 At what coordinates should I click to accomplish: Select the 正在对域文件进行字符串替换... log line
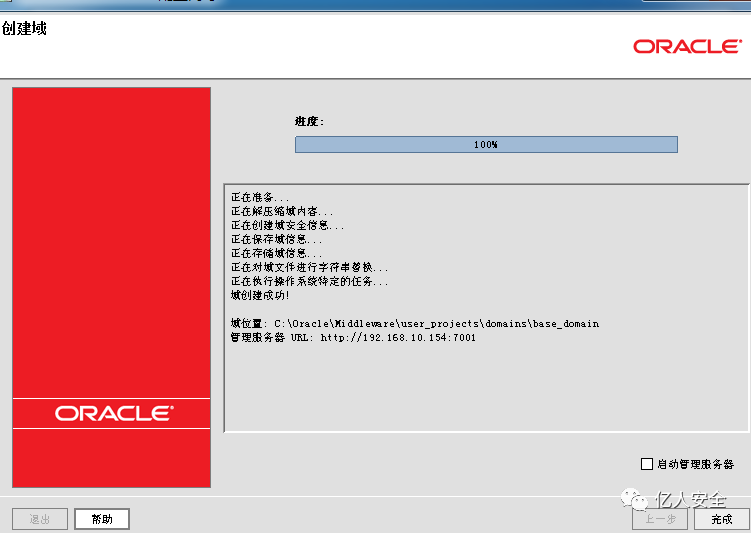(309, 267)
